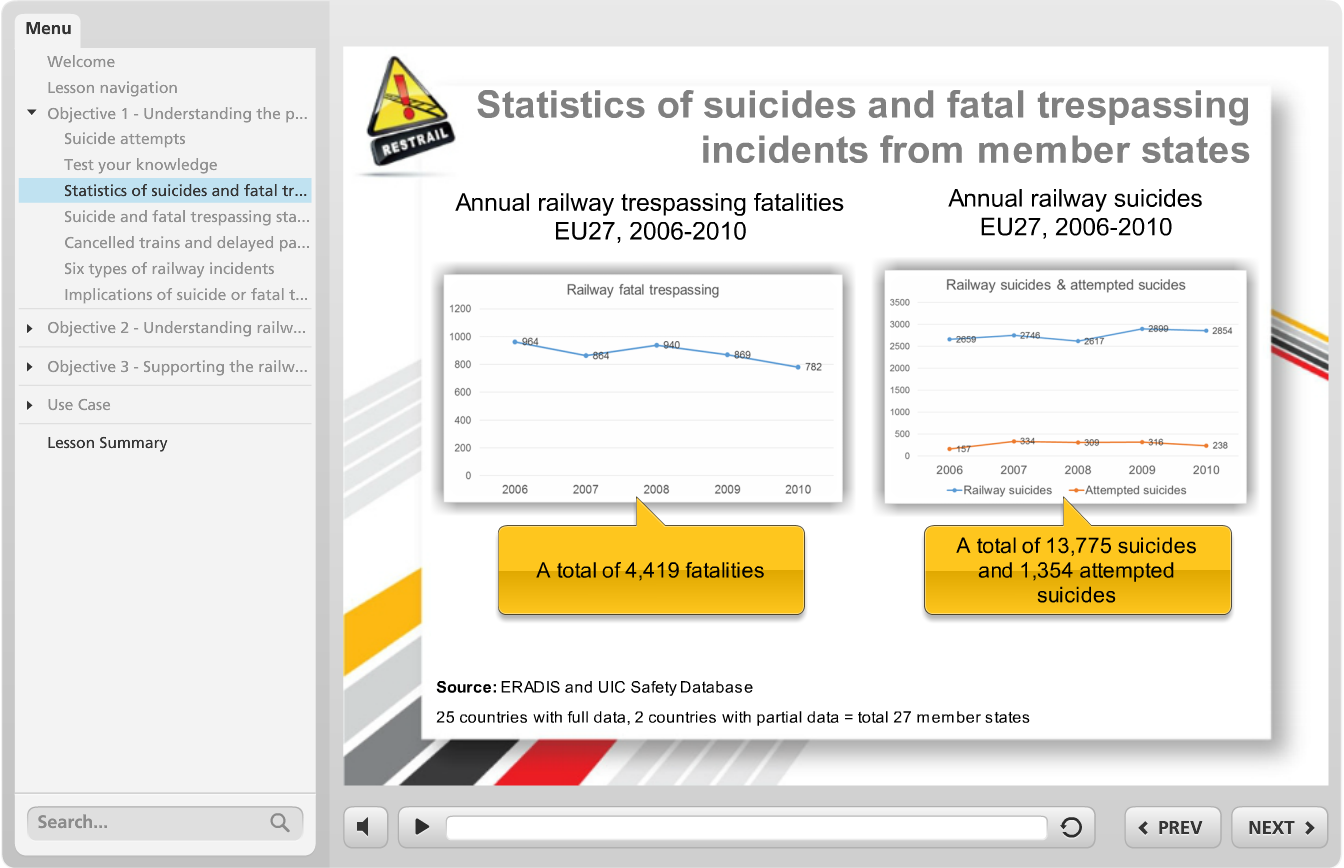The height and width of the screenshot is (868, 1344).
Task: Collapse the Objective 1 section arrow
Action: 32,113
